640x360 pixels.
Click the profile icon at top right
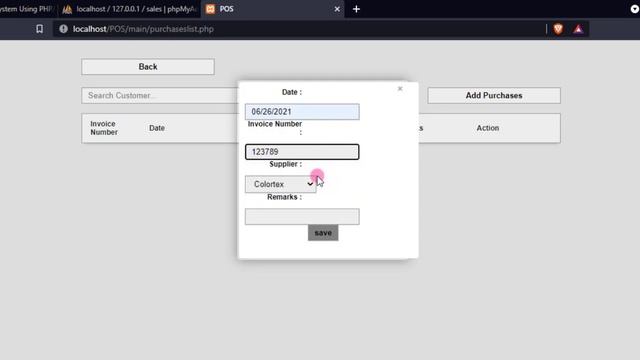point(635,9)
